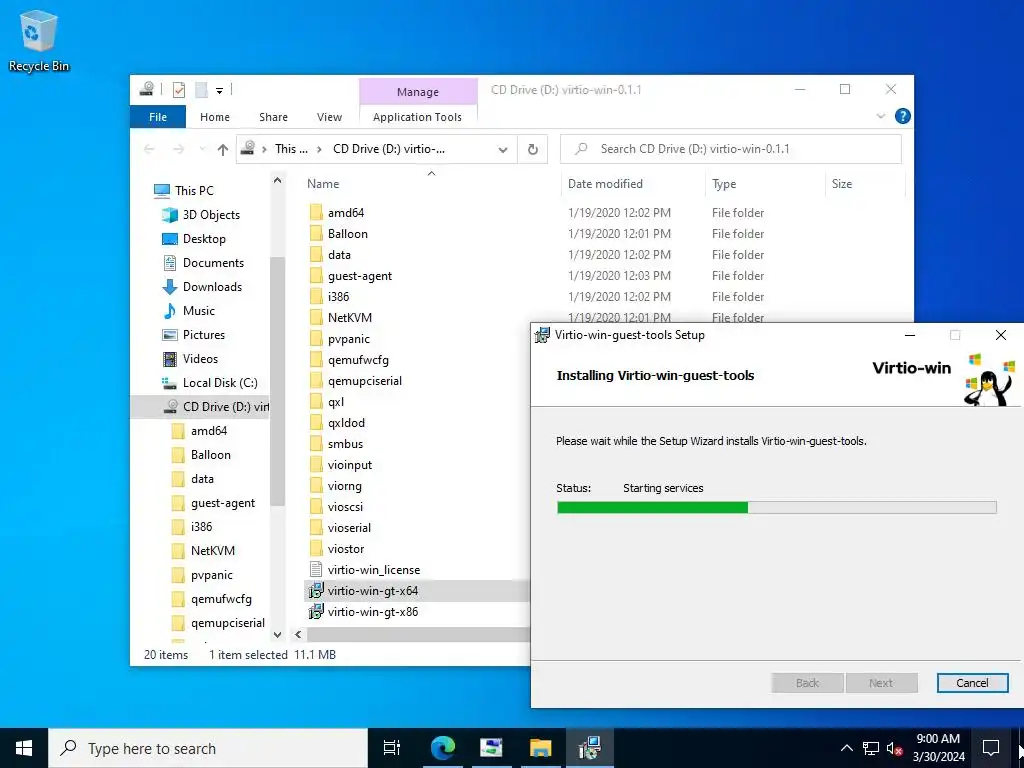Select the vioserial folder in file list
The image size is (1024, 768).
(x=349, y=528)
